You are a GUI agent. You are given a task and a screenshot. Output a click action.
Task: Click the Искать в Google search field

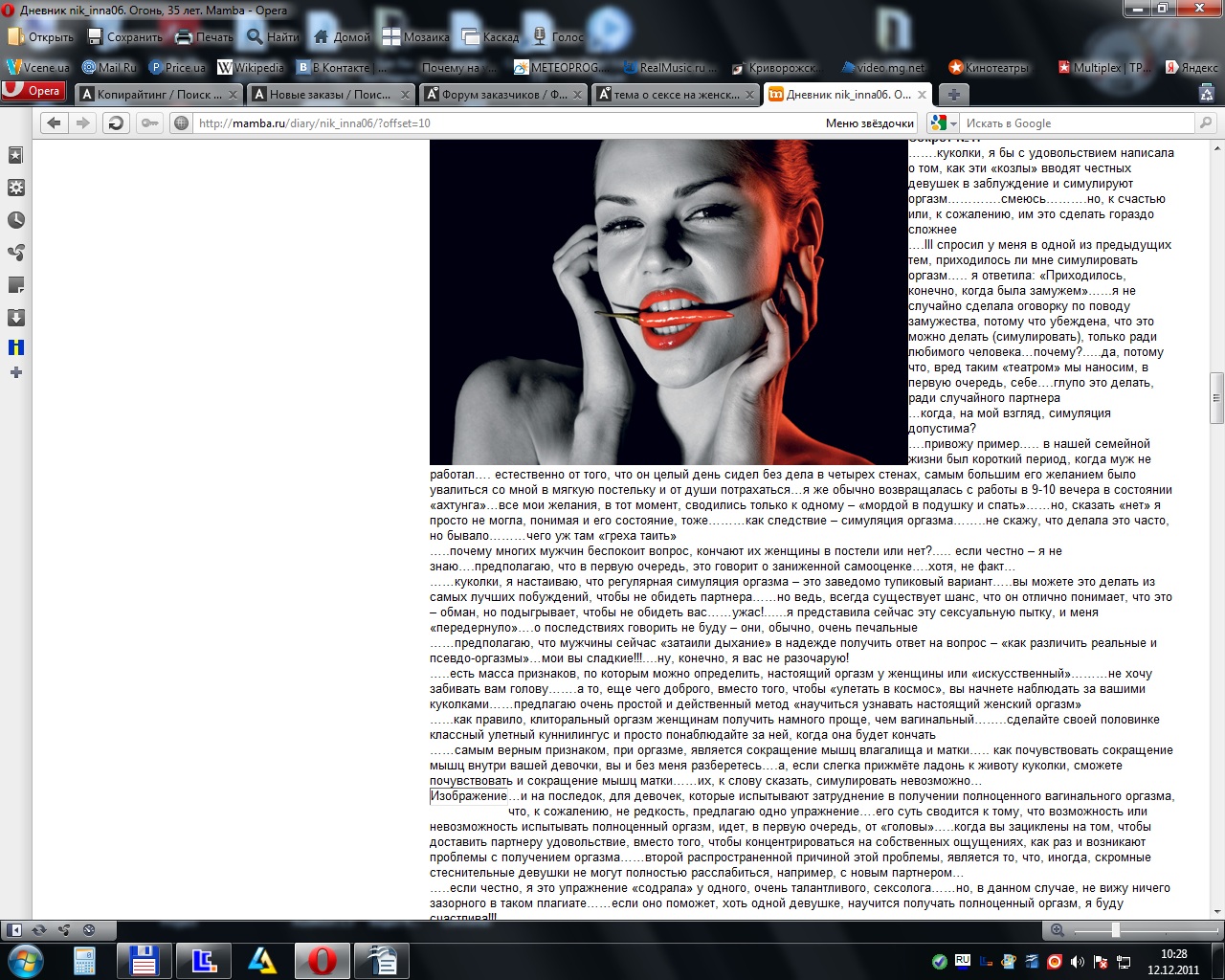tap(1077, 122)
